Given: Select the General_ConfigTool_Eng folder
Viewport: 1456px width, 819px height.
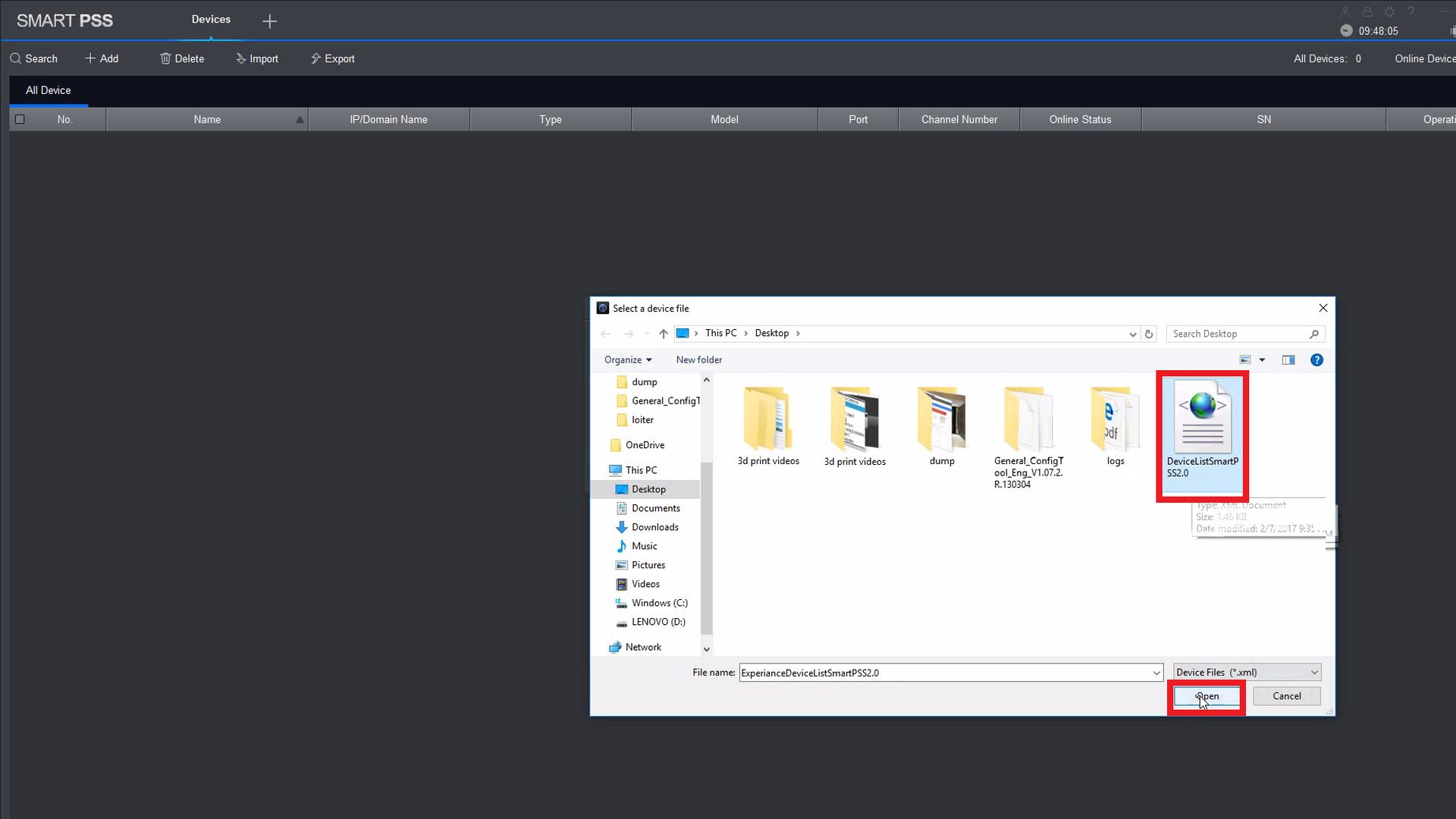Looking at the screenshot, I should [1028, 437].
